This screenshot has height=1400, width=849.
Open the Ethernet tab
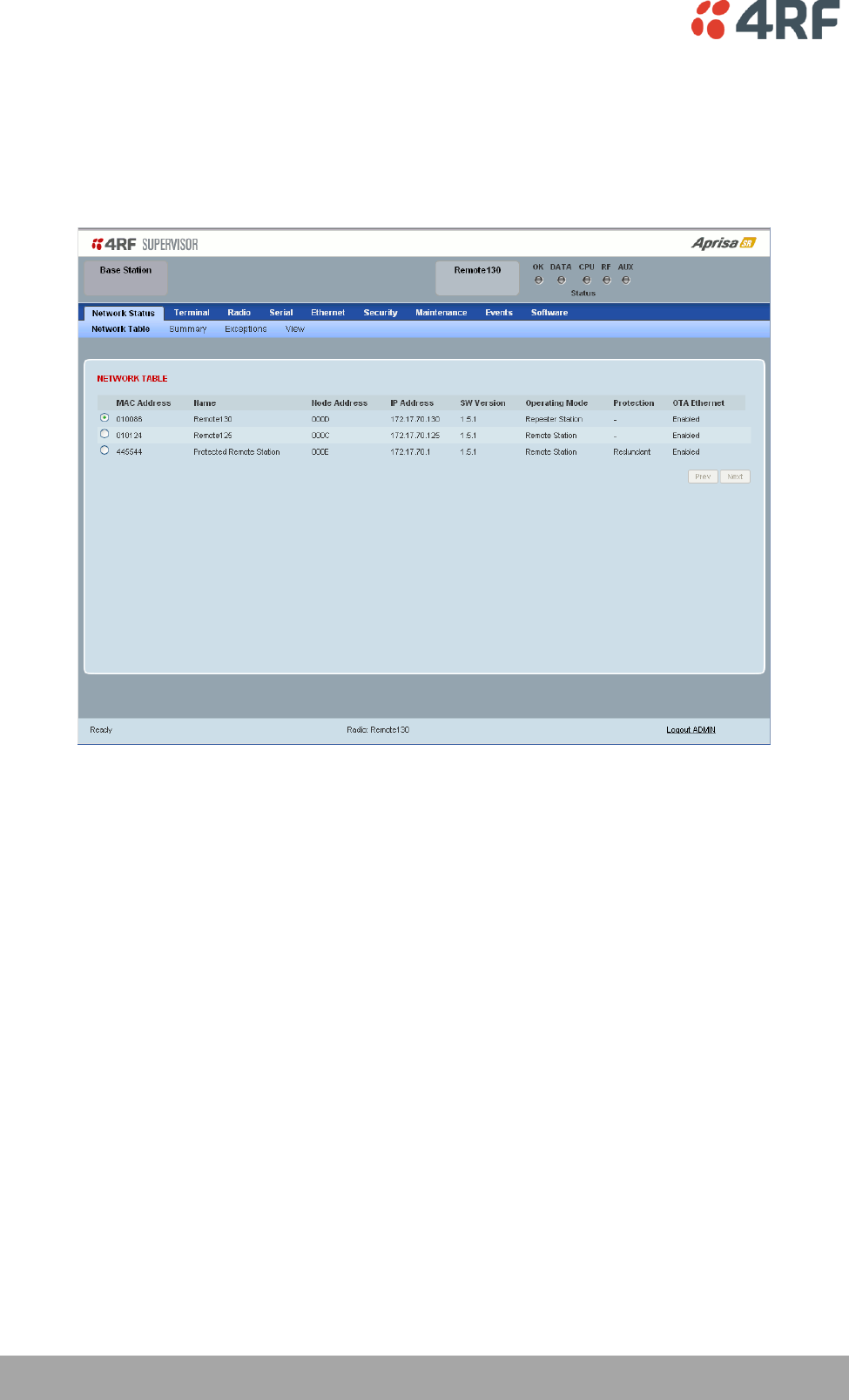pos(328,313)
